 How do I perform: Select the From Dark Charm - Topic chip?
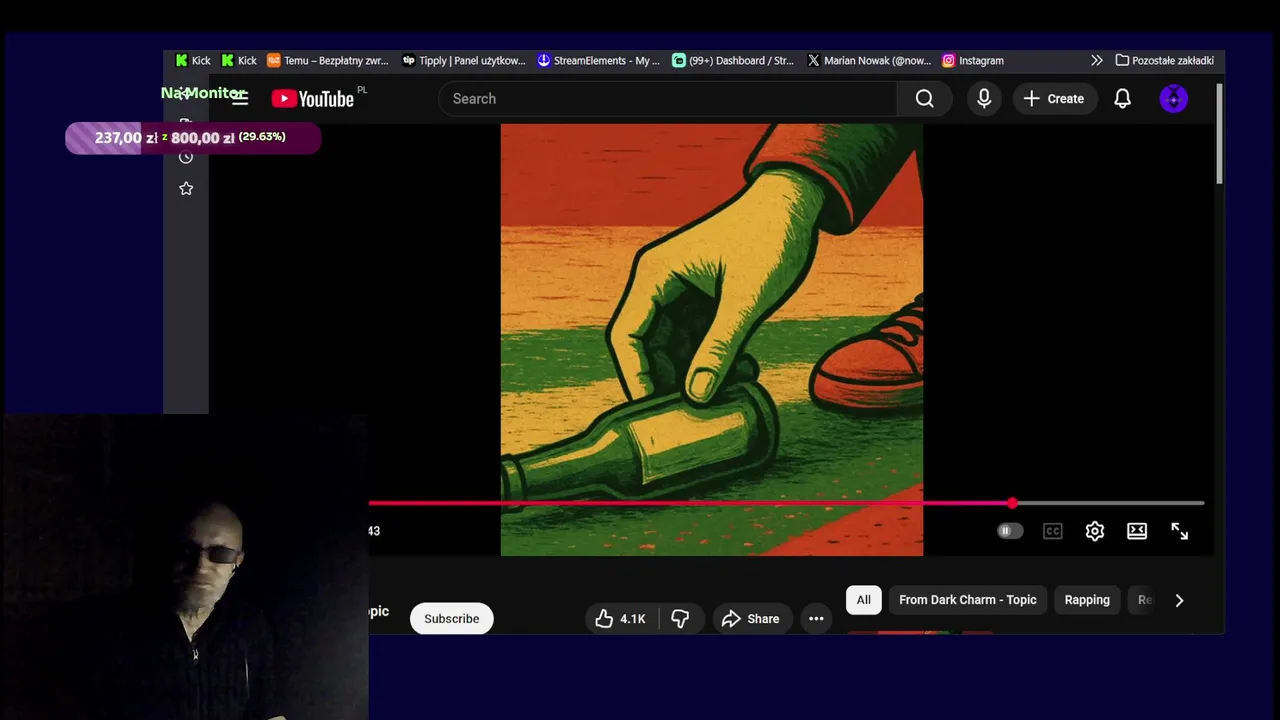968,600
